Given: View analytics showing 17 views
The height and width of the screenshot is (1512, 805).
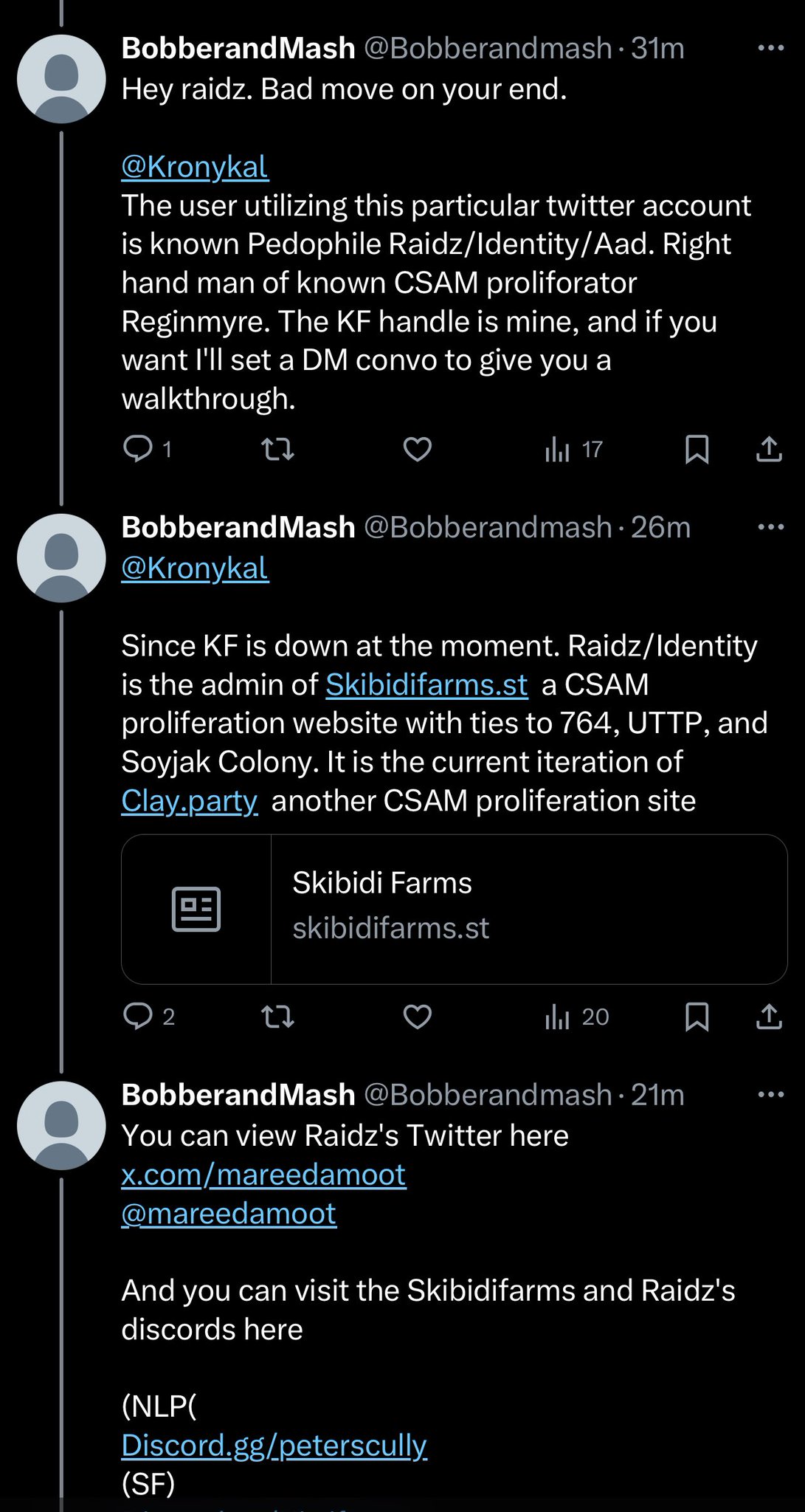Looking at the screenshot, I should [x=573, y=449].
